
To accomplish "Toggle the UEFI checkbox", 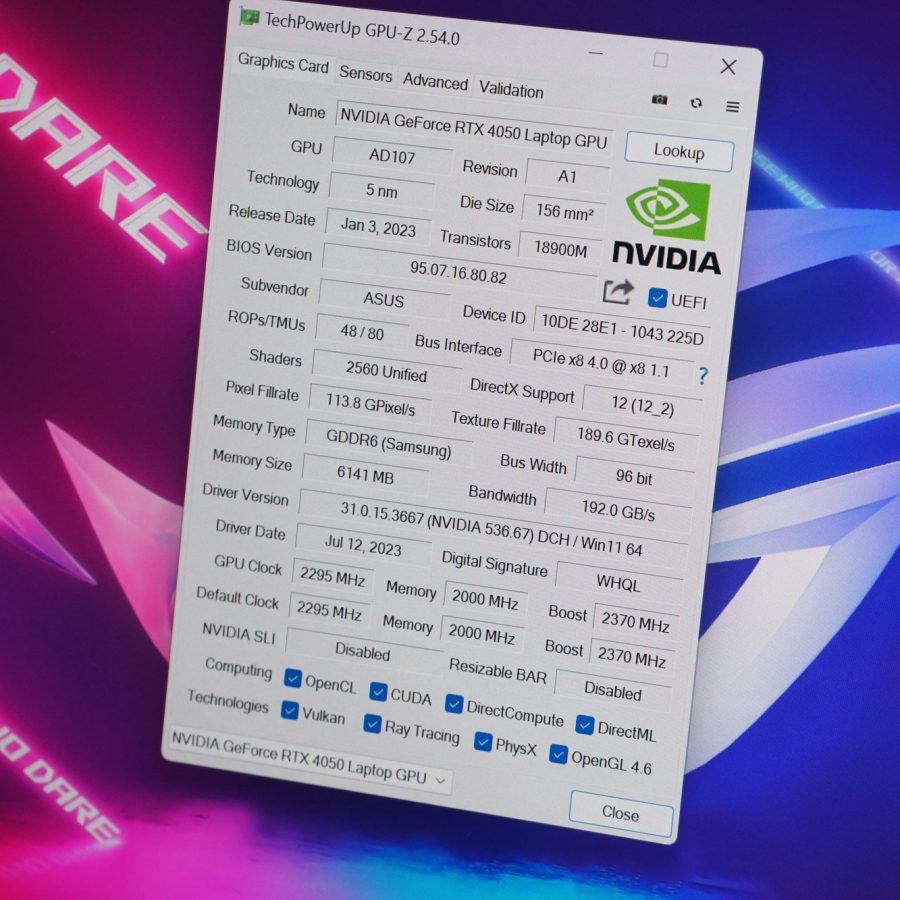I will pyautogui.click(x=657, y=298).
